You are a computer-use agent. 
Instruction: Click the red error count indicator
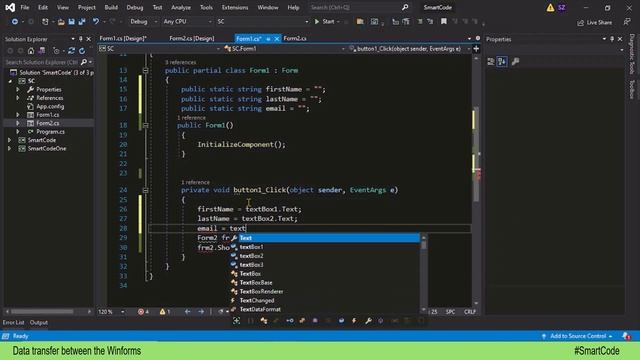(x=143, y=312)
